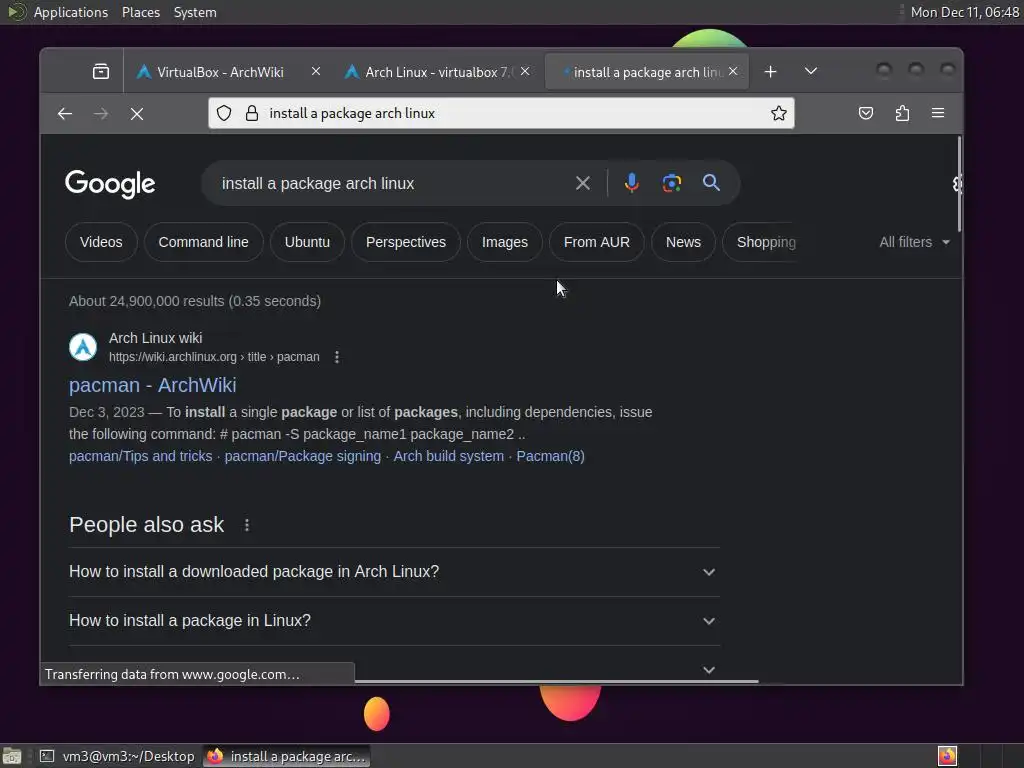Image resolution: width=1024 pixels, height=768 pixels.
Task: Open Firefox hamburger application menu
Action: pos(938,114)
